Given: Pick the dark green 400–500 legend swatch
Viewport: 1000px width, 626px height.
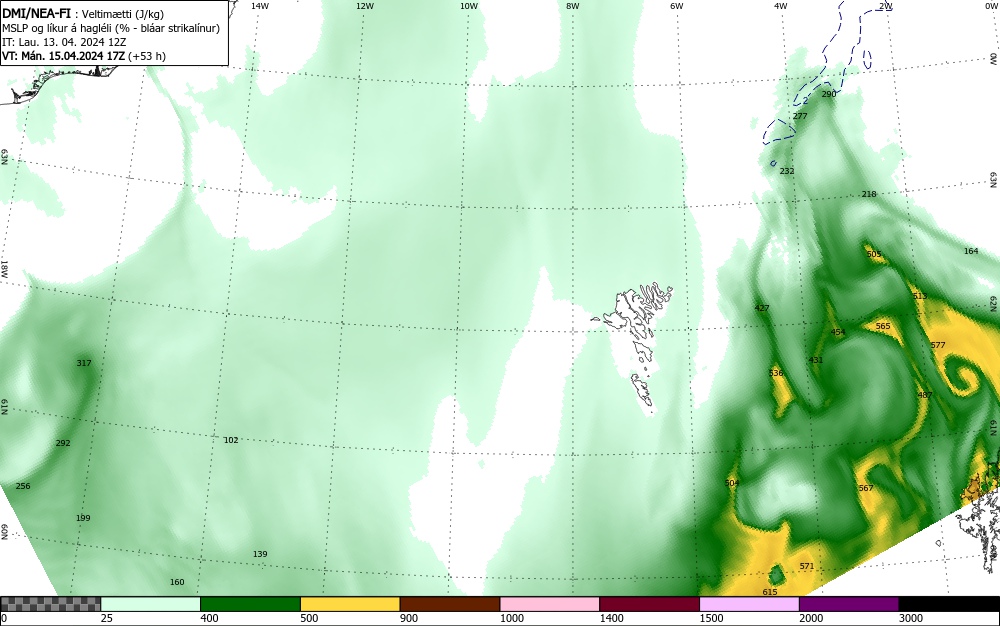Looking at the screenshot, I should click(x=250, y=604).
